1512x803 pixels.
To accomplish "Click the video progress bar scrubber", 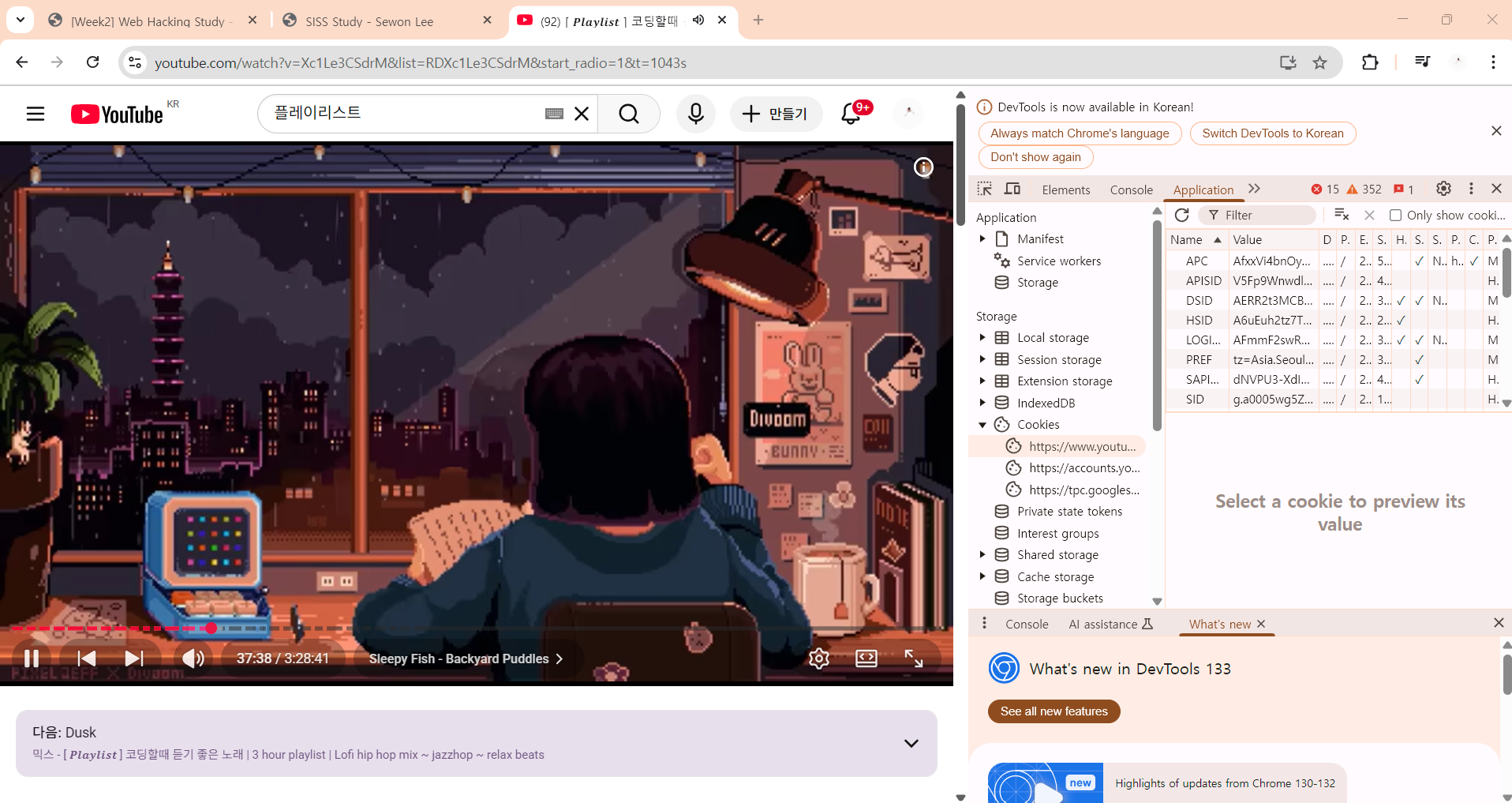I will [x=211, y=629].
